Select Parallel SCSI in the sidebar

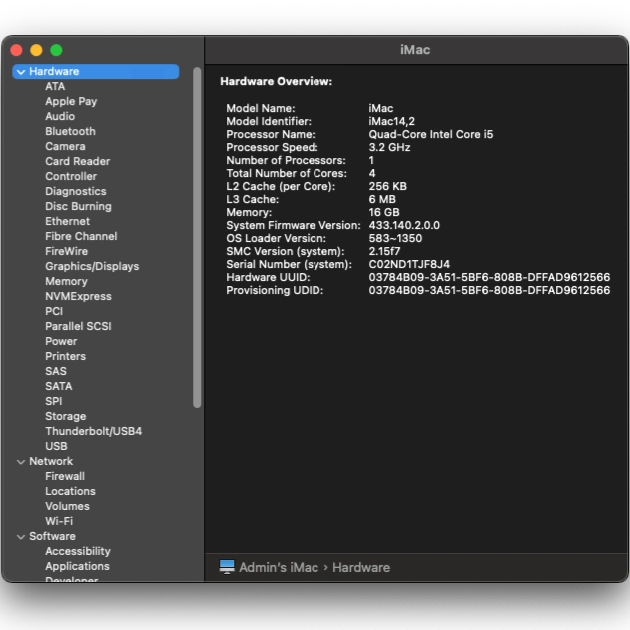[78, 326]
